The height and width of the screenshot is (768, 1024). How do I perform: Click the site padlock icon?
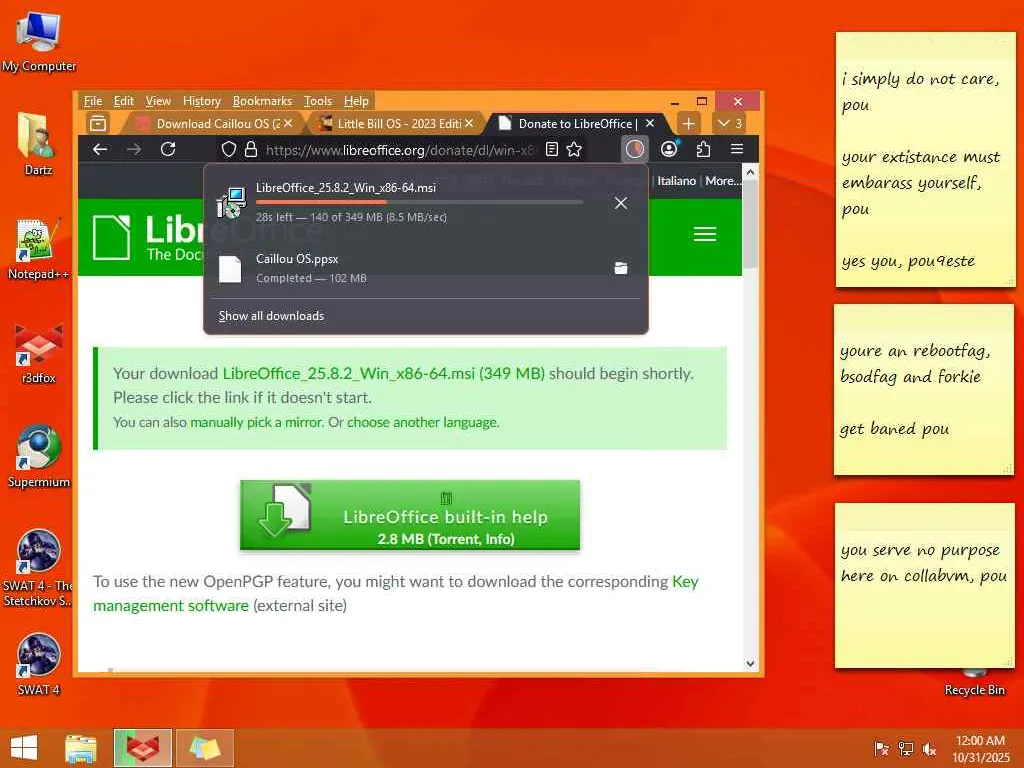click(251, 150)
